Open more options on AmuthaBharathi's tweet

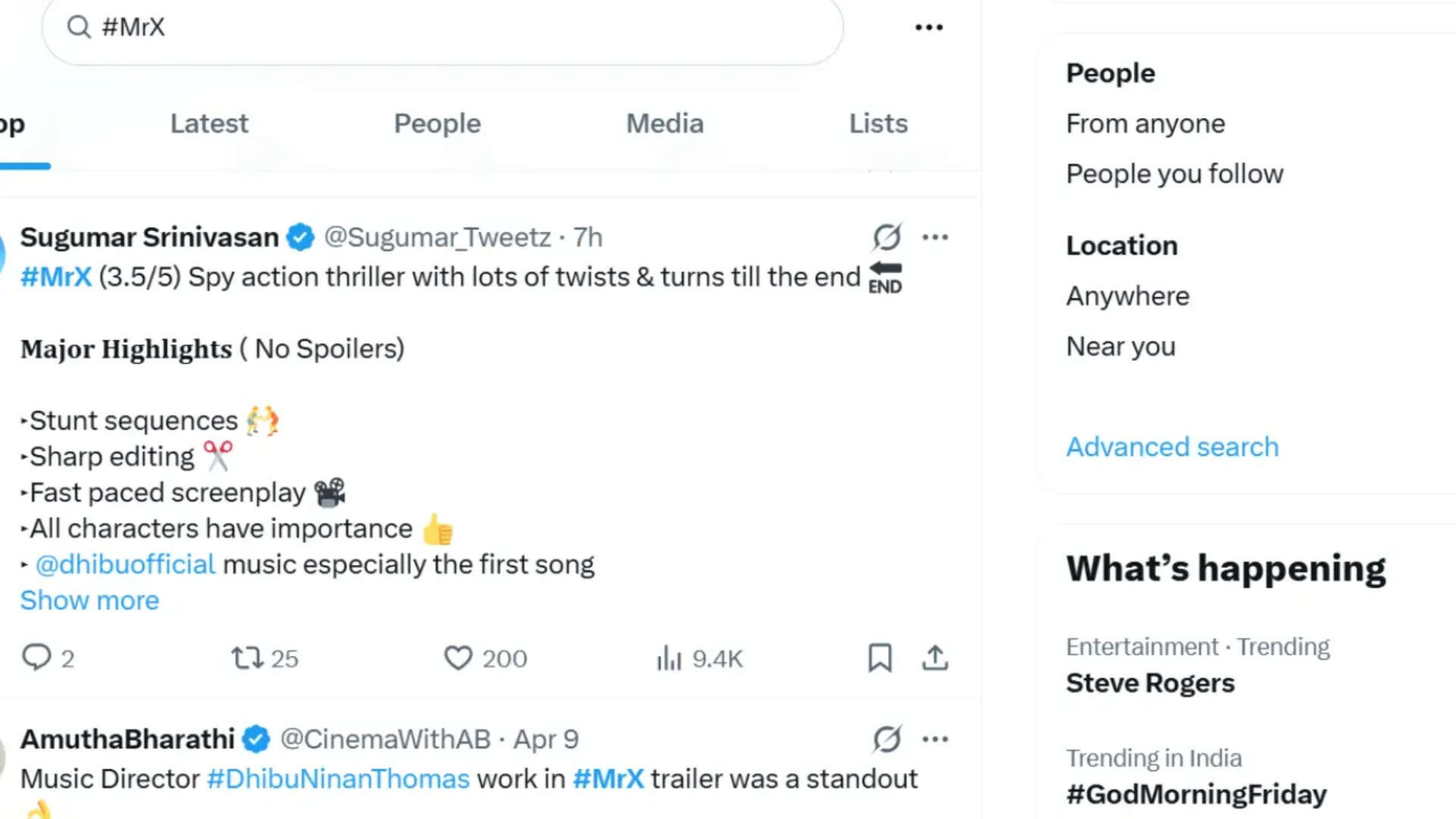[x=935, y=739]
